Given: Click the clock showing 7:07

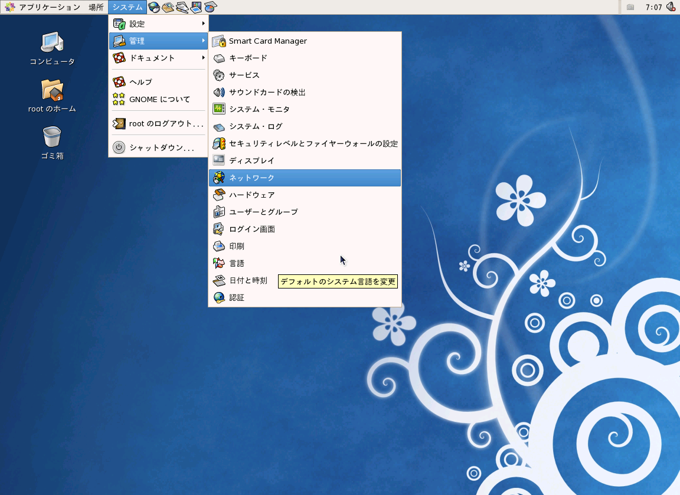Looking at the screenshot, I should tap(653, 7).
